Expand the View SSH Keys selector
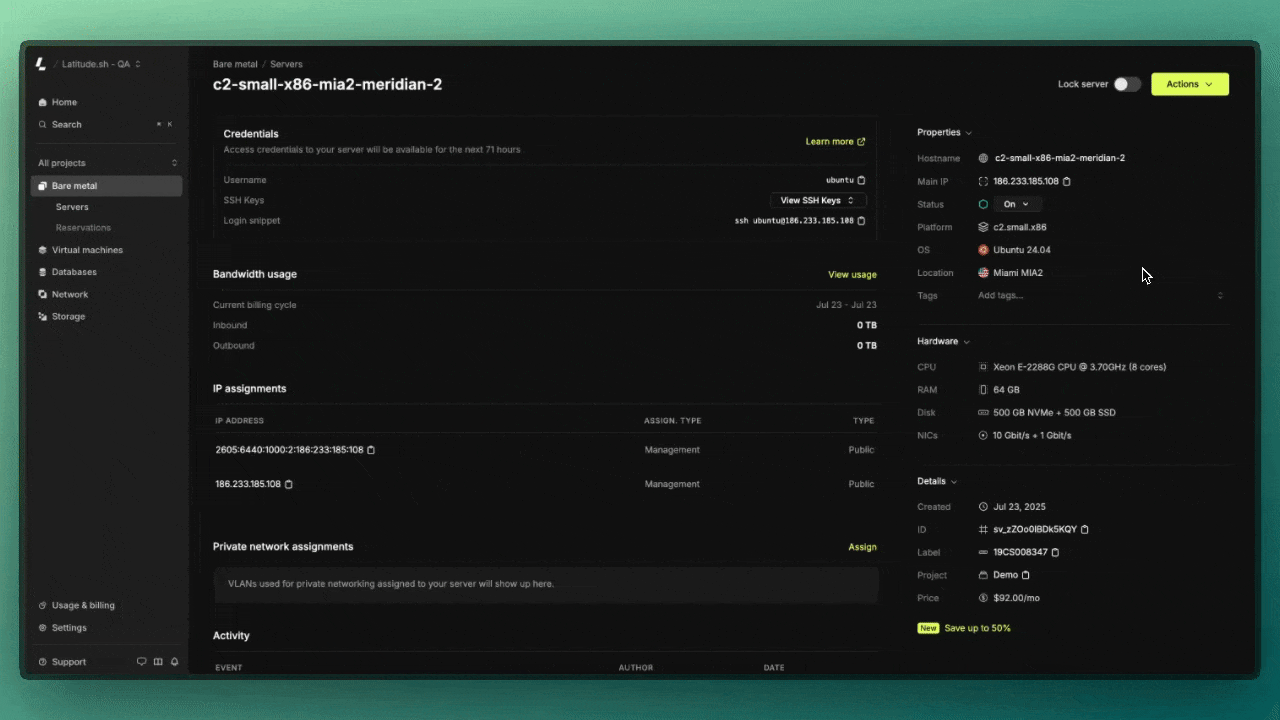Image resolution: width=1280 pixels, height=720 pixels. (x=817, y=201)
